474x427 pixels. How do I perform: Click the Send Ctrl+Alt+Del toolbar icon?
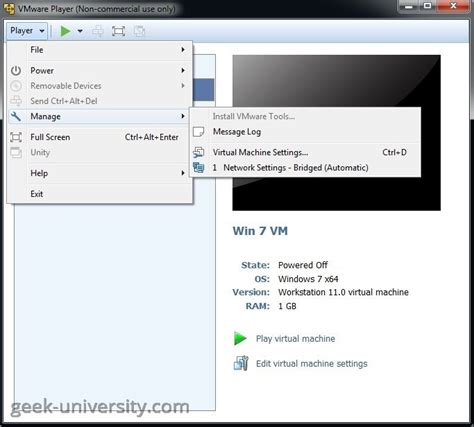click(x=98, y=31)
